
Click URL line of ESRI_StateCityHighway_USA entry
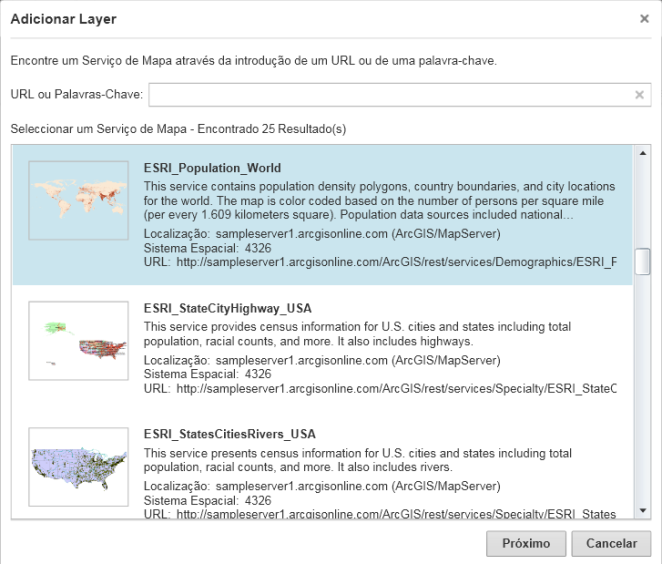(x=380, y=388)
